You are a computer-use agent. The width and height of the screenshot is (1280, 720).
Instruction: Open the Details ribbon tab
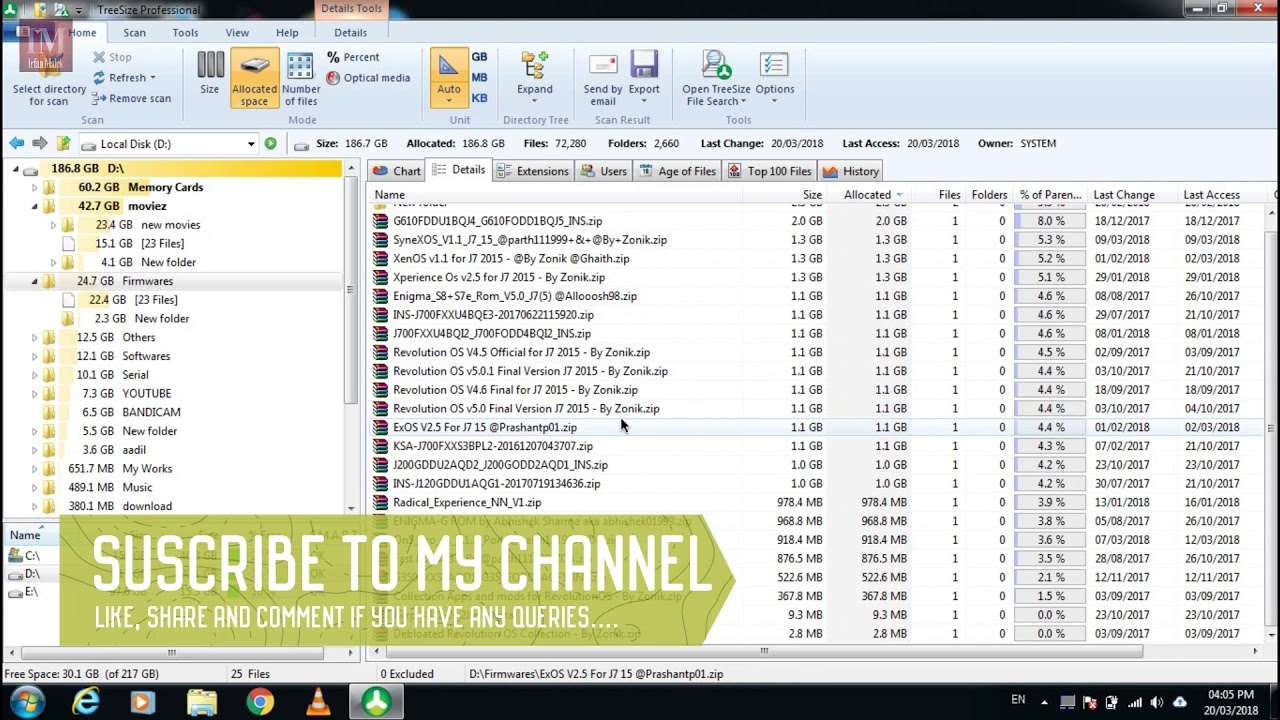[350, 32]
